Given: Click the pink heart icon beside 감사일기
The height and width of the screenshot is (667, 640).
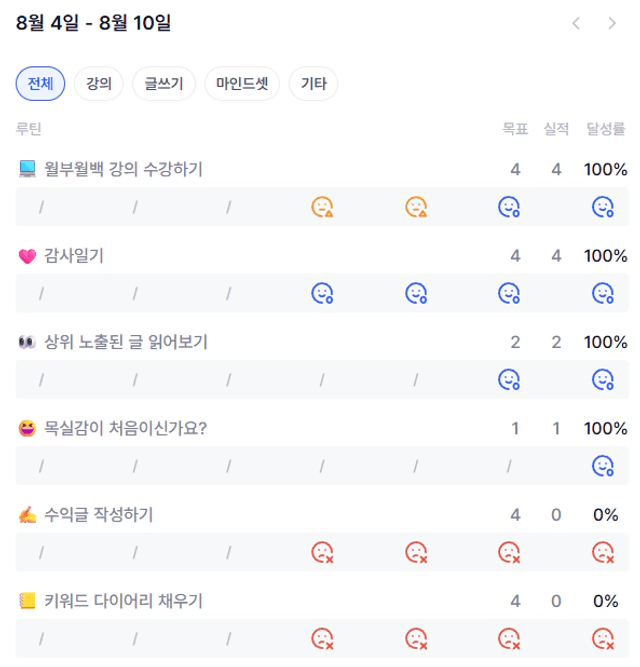Looking at the screenshot, I should point(27,256).
